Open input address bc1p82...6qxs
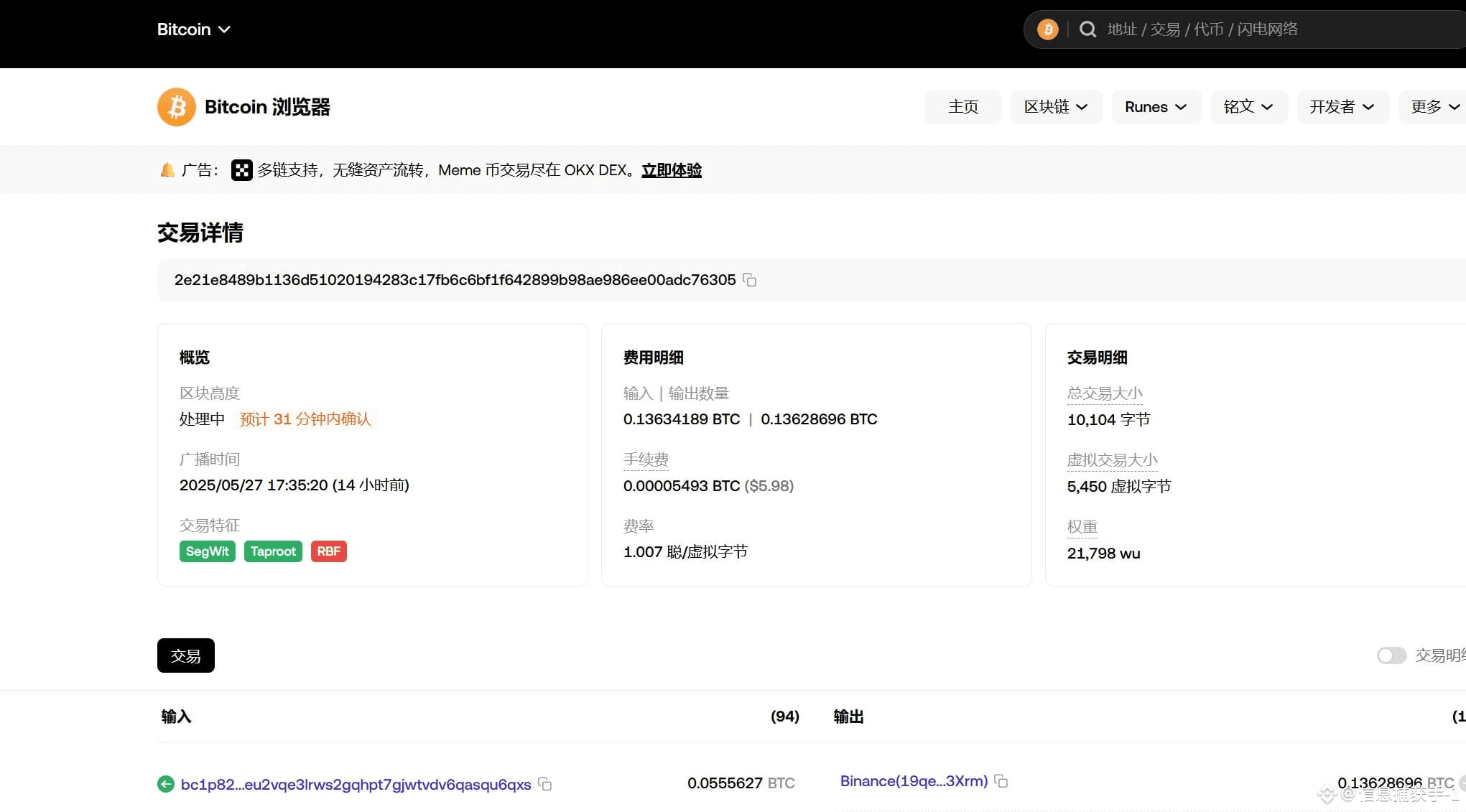This screenshot has height=812, width=1466. (356, 784)
